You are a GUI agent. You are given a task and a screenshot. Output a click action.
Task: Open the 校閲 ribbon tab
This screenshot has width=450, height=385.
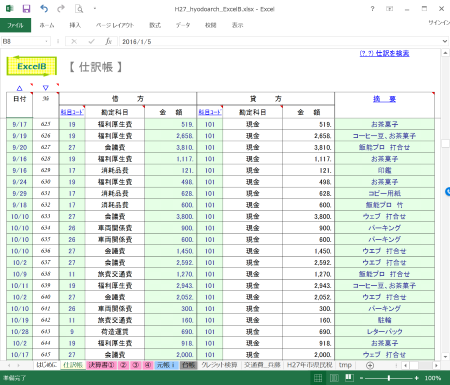(x=211, y=25)
